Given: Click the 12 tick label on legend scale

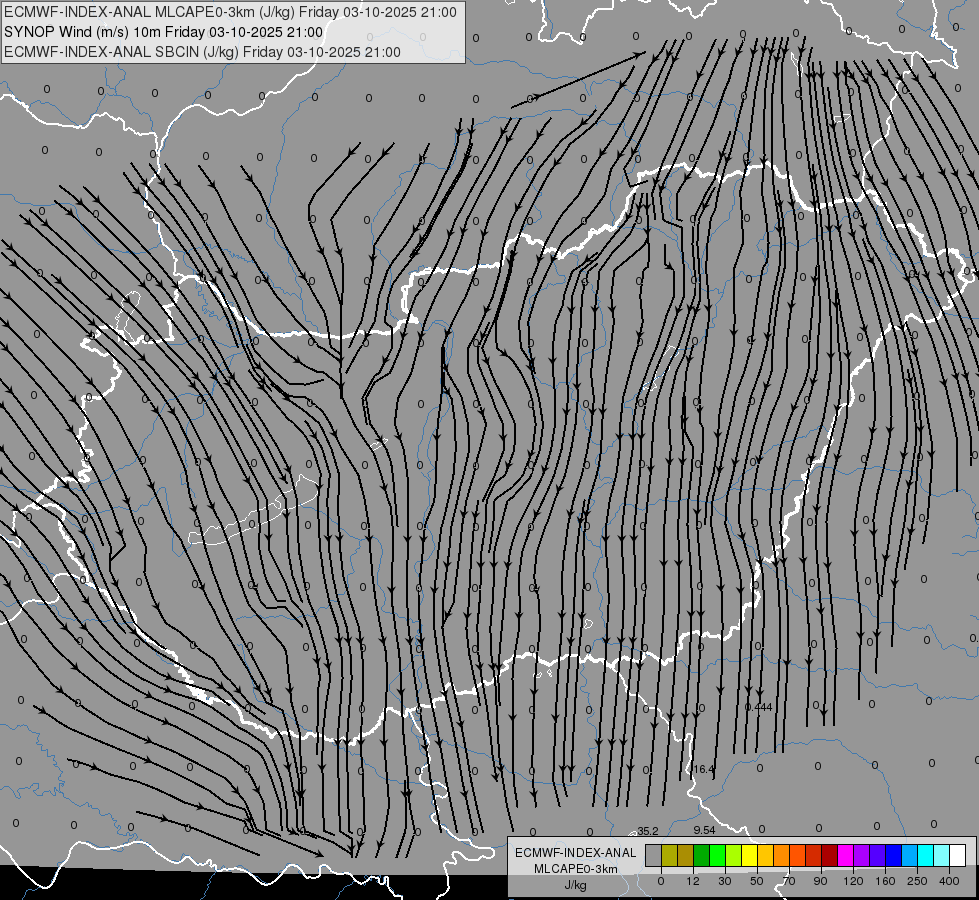Looking at the screenshot, I should pyautogui.click(x=693, y=881).
